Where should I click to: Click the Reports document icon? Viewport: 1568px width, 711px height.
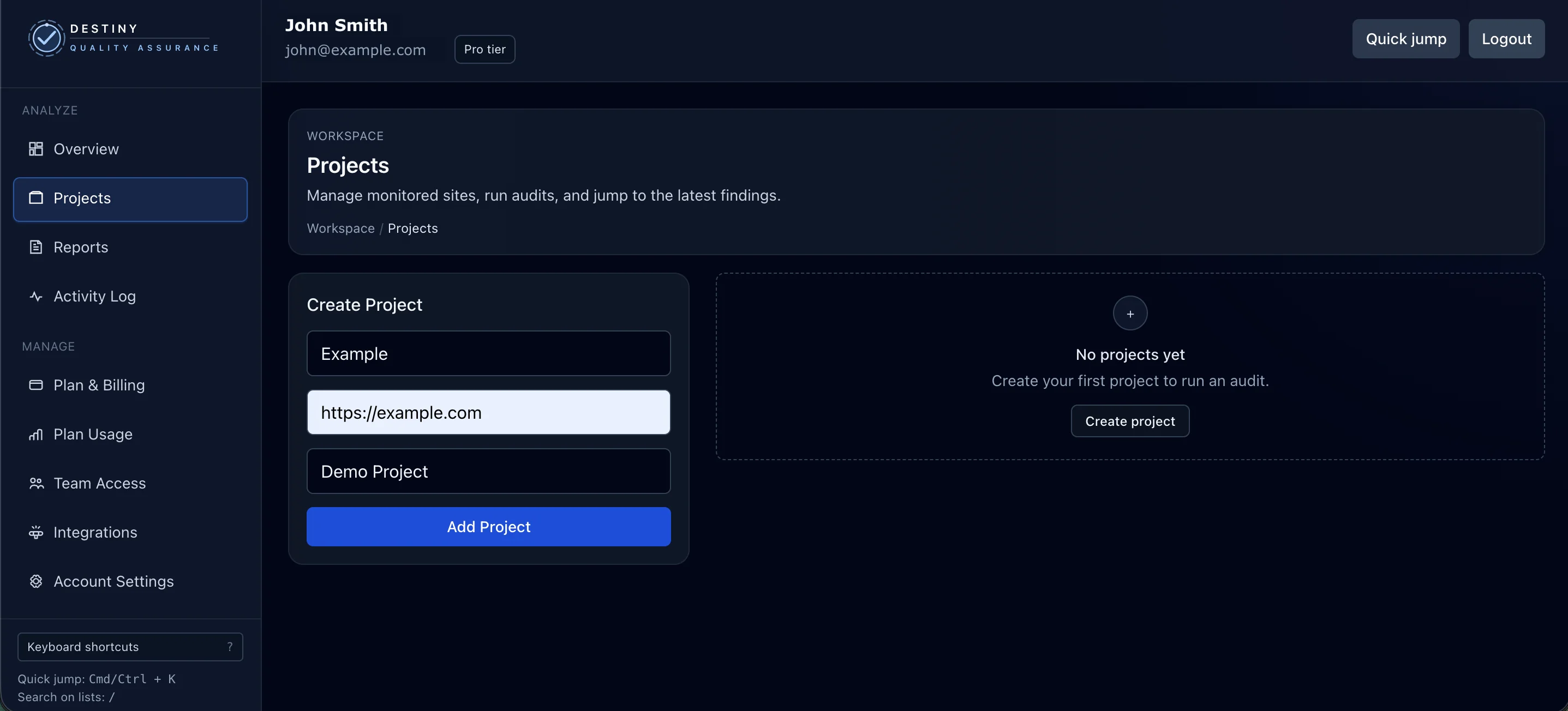[x=36, y=247]
